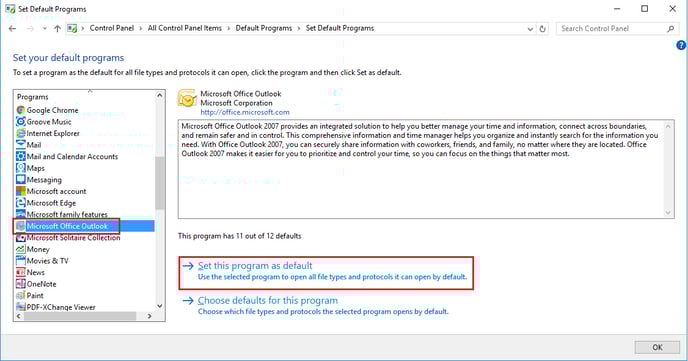This screenshot has height=361, width=688.
Task: Select Default Programs breadcrumb
Action: coord(264,28)
